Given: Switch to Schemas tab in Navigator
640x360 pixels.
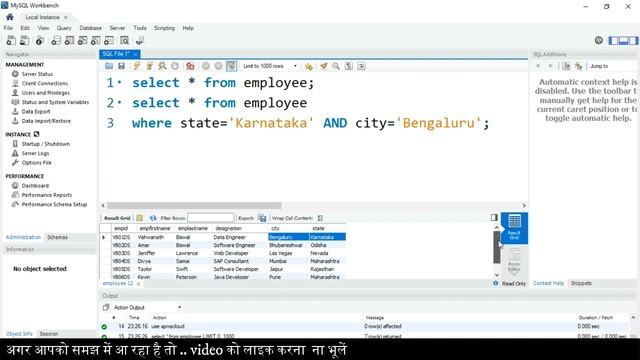Looking at the screenshot, I should click(x=57, y=237).
